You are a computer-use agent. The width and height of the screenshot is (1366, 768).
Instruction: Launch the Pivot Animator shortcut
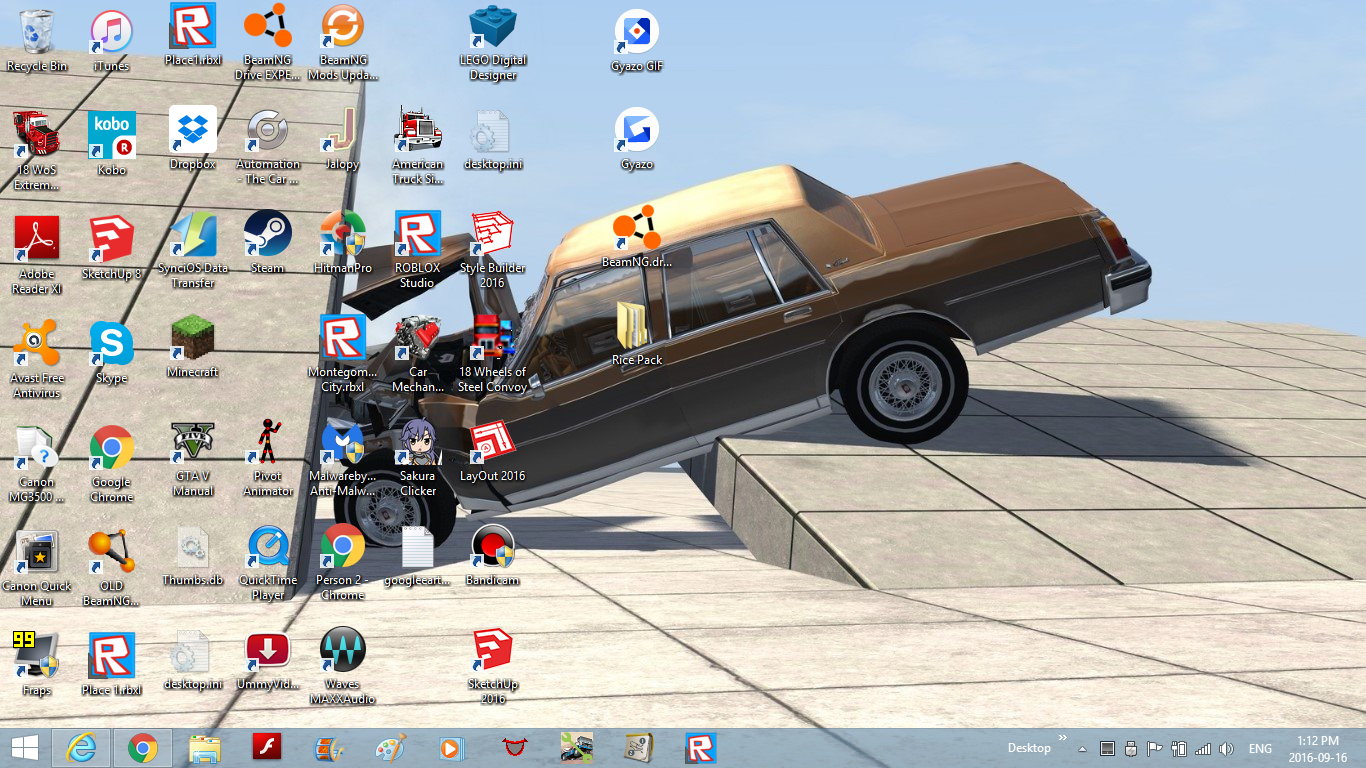pos(267,459)
